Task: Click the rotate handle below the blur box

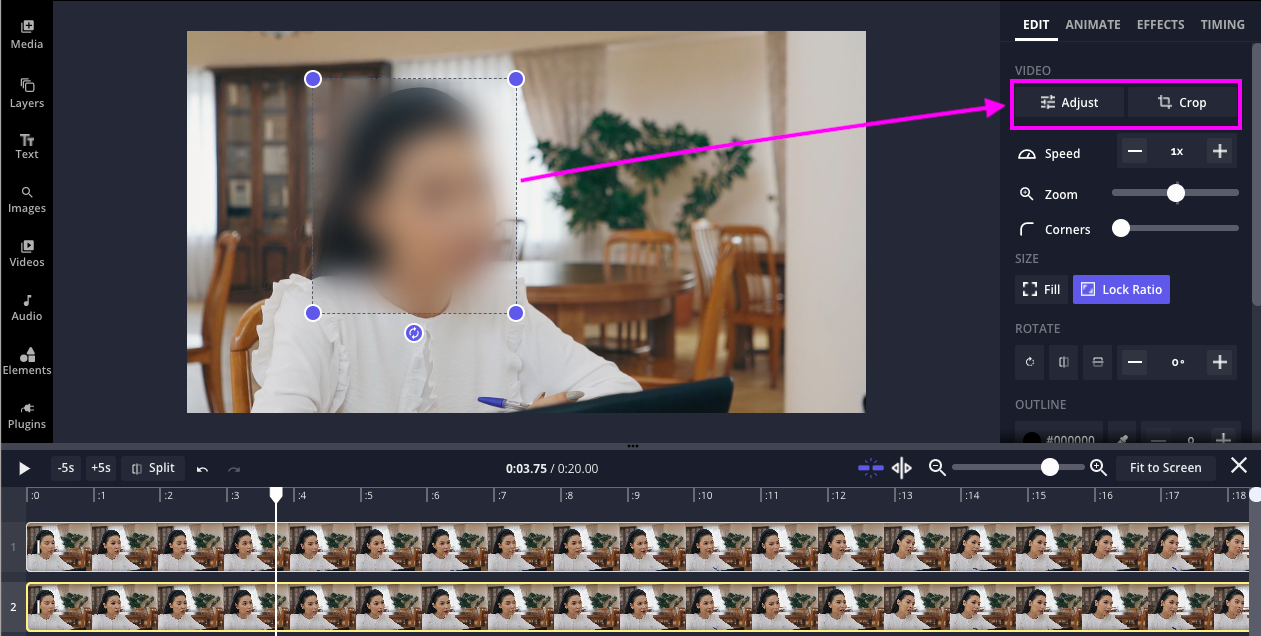Action: click(414, 333)
